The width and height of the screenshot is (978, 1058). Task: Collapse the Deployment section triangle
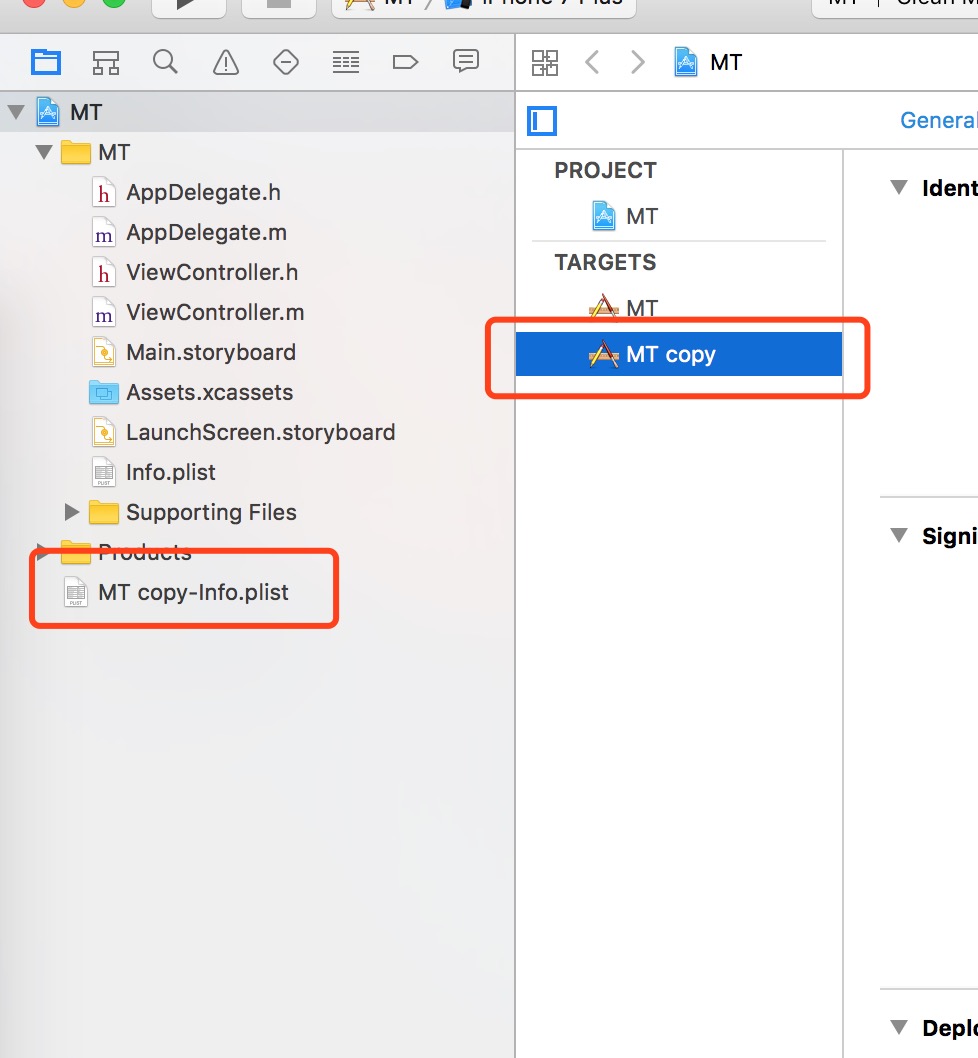[899, 1027]
